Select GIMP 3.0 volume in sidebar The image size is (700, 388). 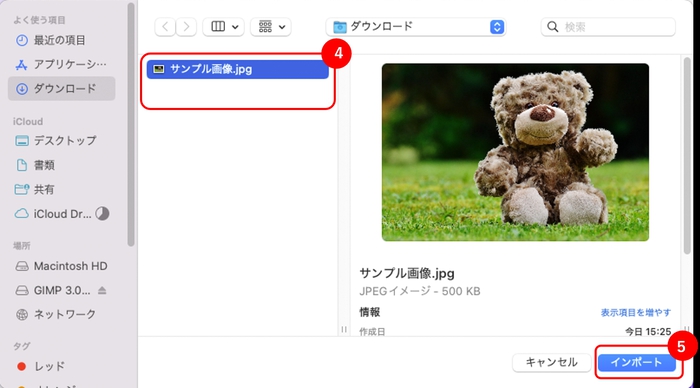pyautogui.click(x=53, y=291)
